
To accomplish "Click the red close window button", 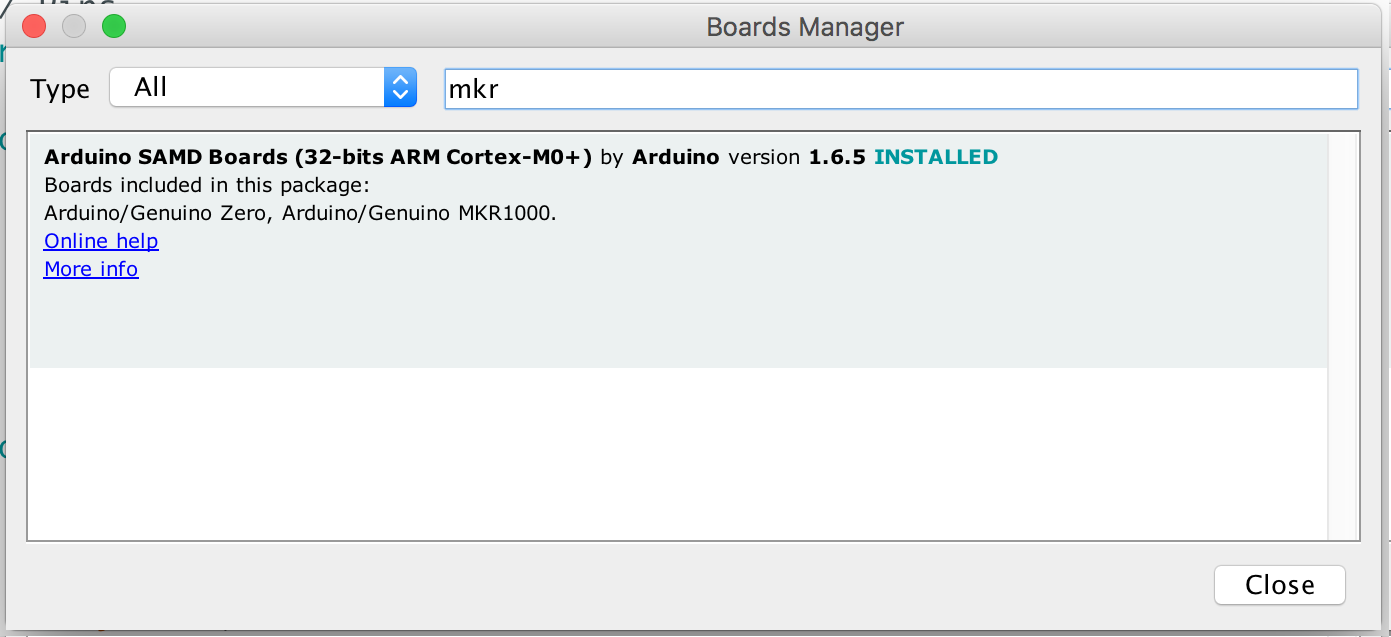I will [33, 26].
